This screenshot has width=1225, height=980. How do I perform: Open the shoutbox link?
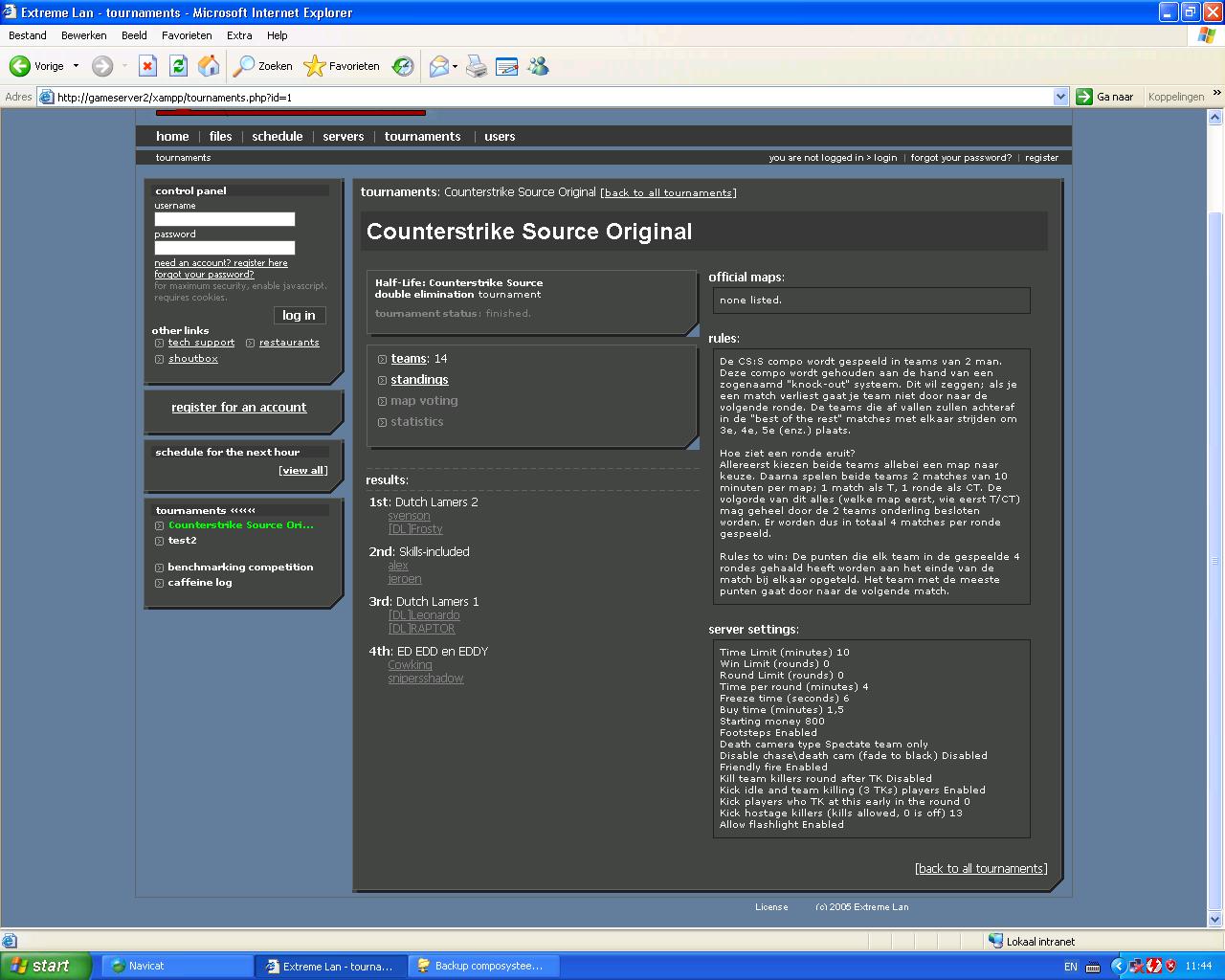tap(193, 359)
